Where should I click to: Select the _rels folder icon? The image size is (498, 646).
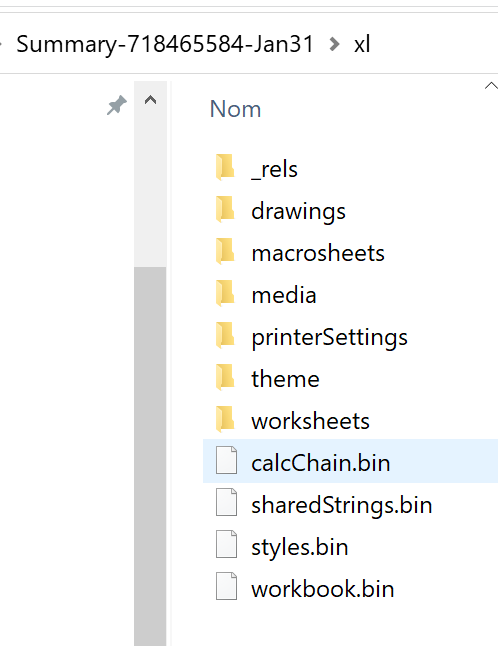[225, 167]
